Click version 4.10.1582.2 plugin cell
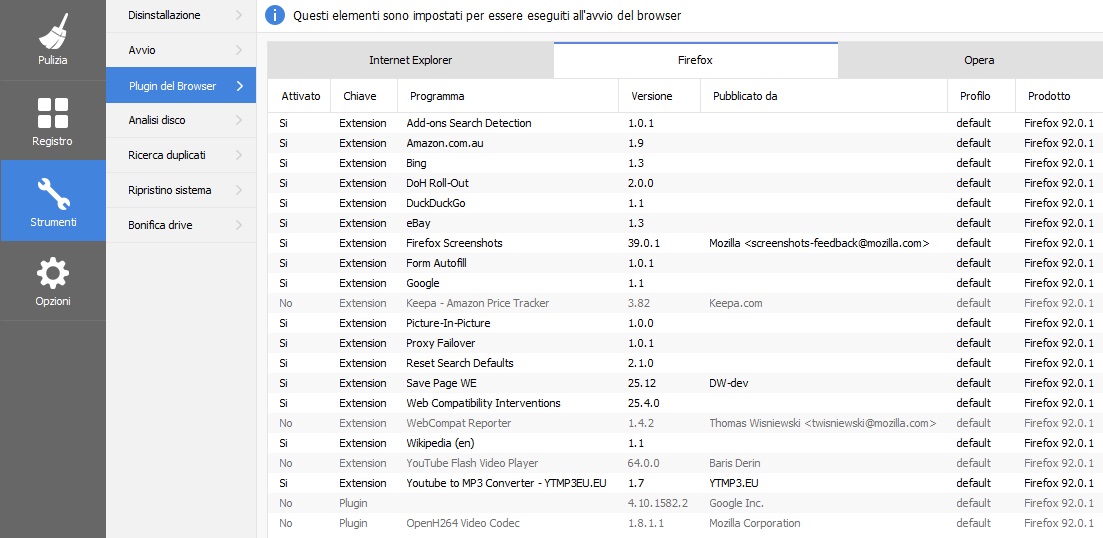The image size is (1103, 538). (x=659, y=504)
